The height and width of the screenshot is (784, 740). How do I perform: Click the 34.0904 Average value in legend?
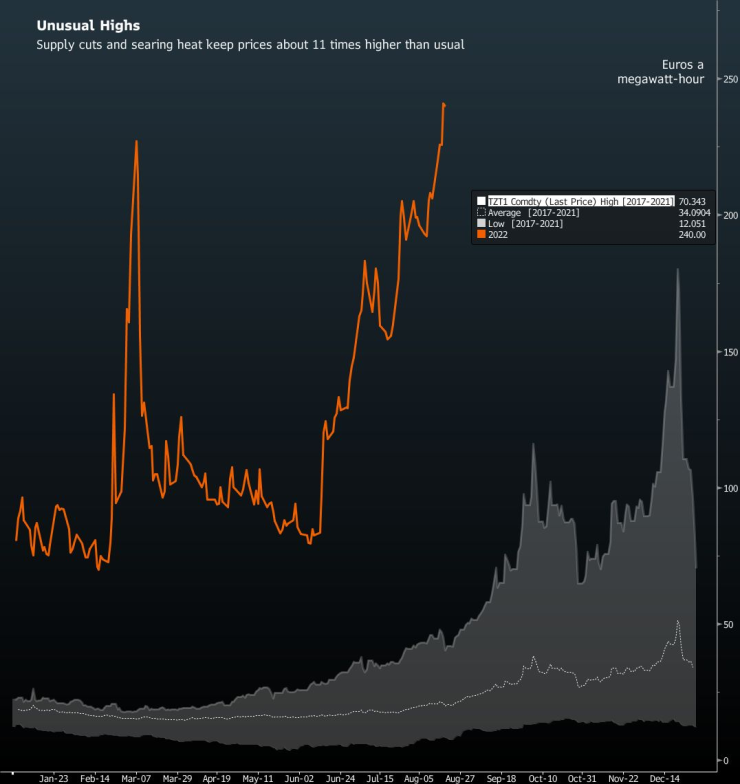point(692,212)
